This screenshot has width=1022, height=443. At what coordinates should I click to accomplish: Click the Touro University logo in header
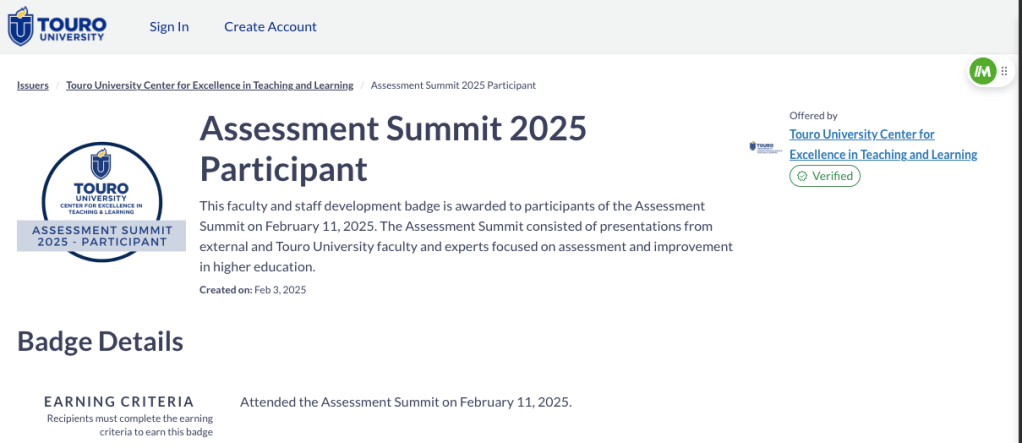click(x=57, y=27)
